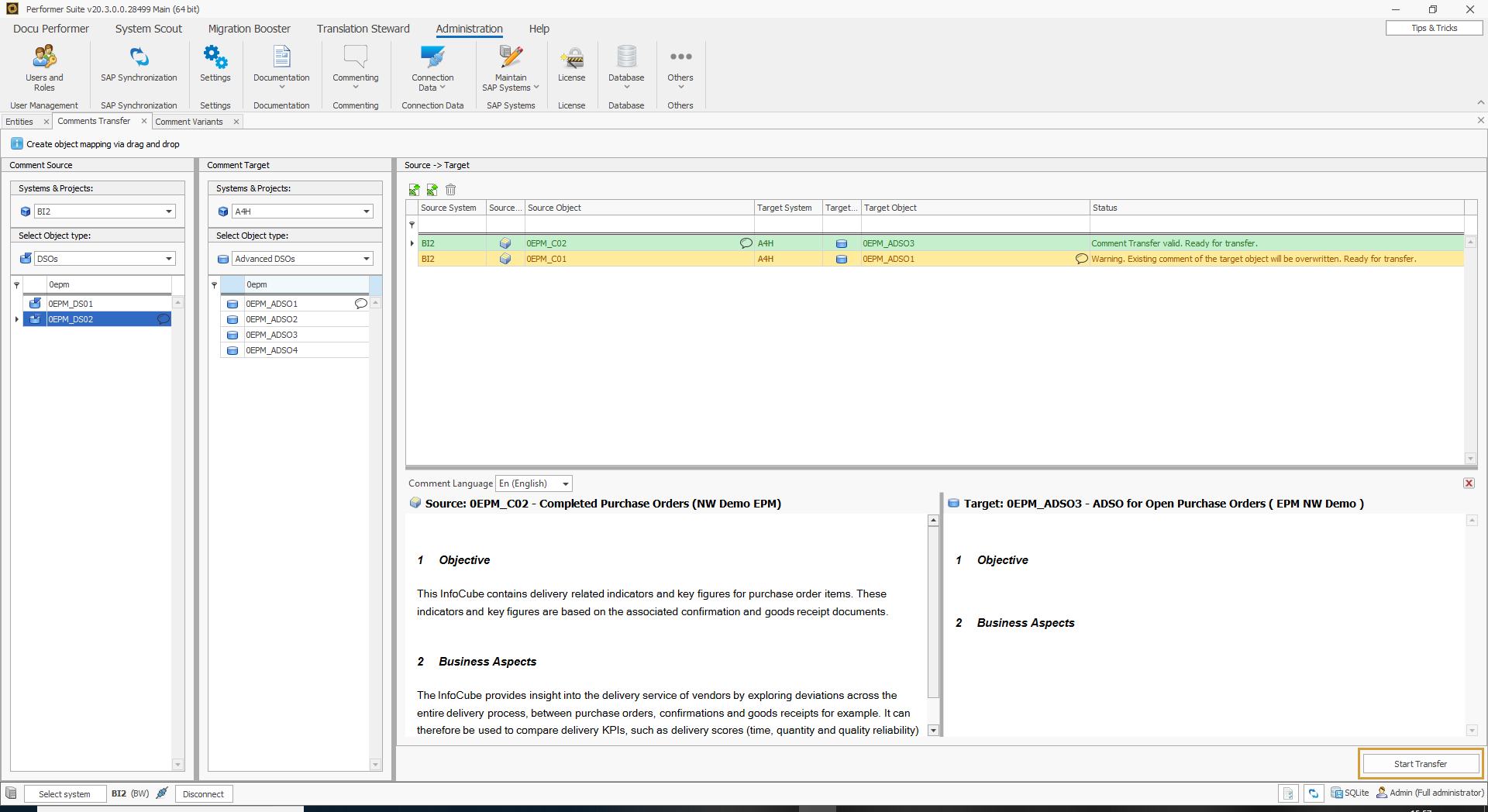Click the Start Transfer button
The image size is (1488, 812).
pos(1420,764)
